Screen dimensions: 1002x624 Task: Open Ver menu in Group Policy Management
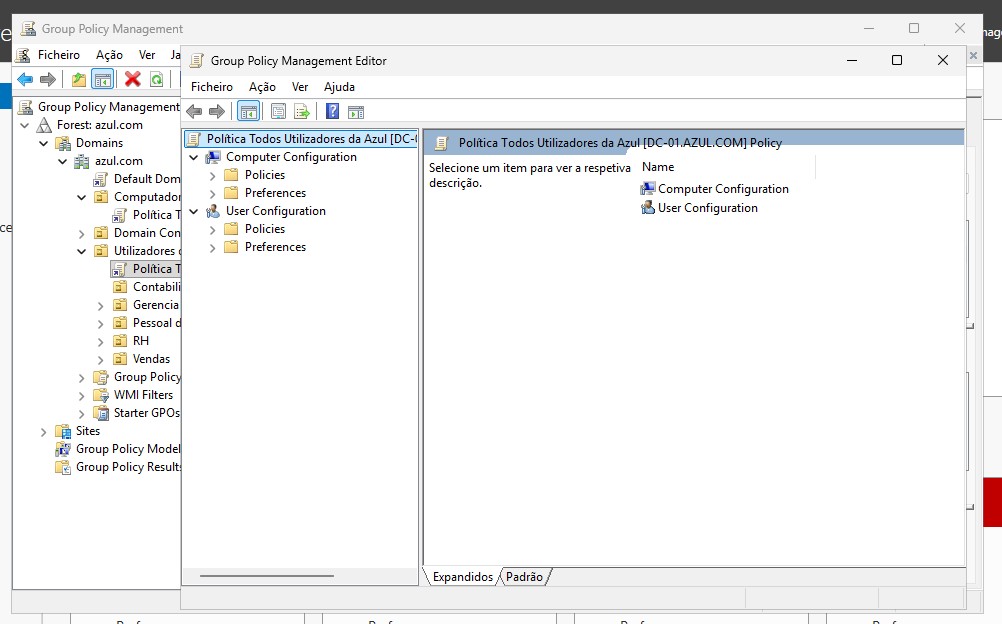coord(147,55)
